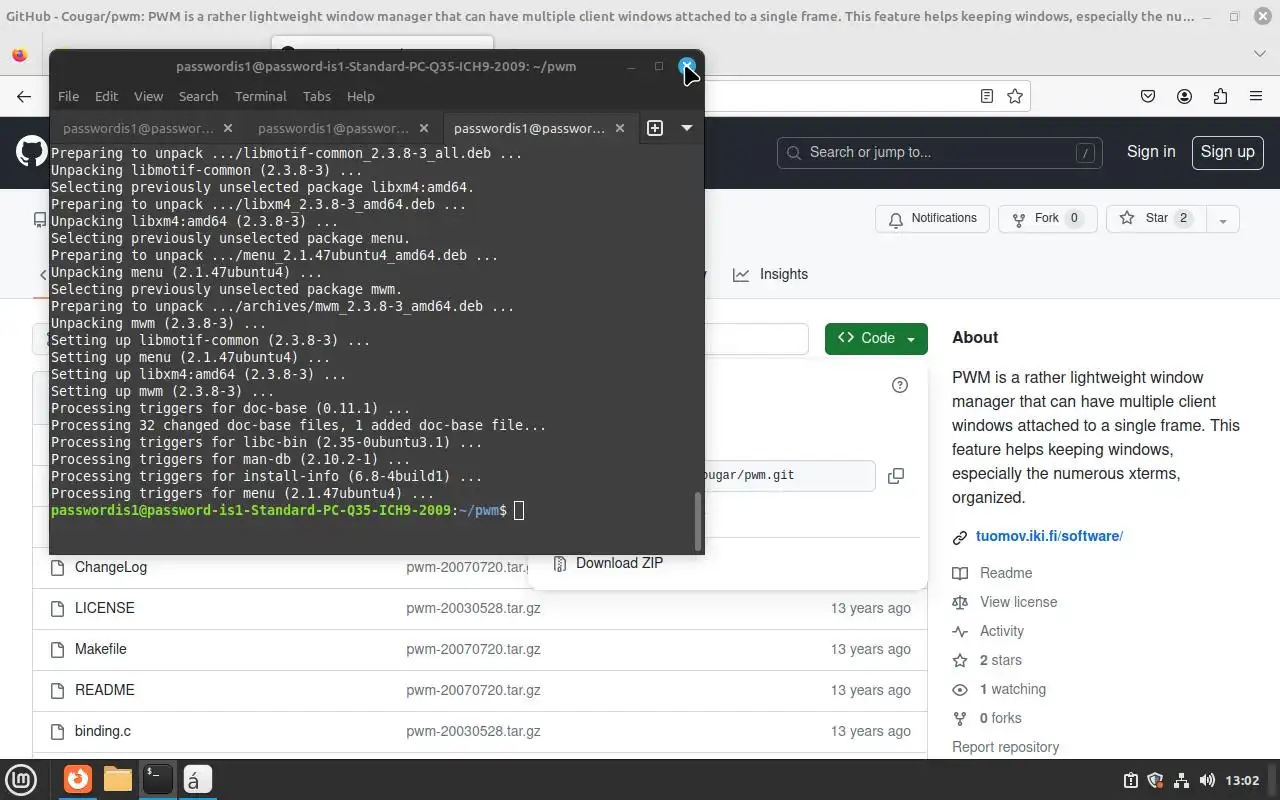This screenshot has height=800, width=1280.
Task: Click the clone help question icon
Action: pyautogui.click(x=900, y=385)
